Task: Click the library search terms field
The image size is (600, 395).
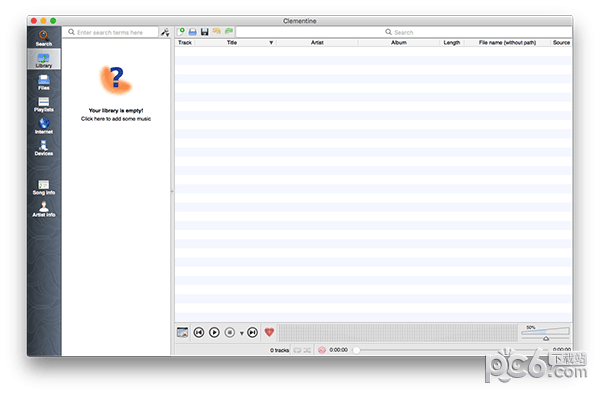Action: [x=111, y=32]
